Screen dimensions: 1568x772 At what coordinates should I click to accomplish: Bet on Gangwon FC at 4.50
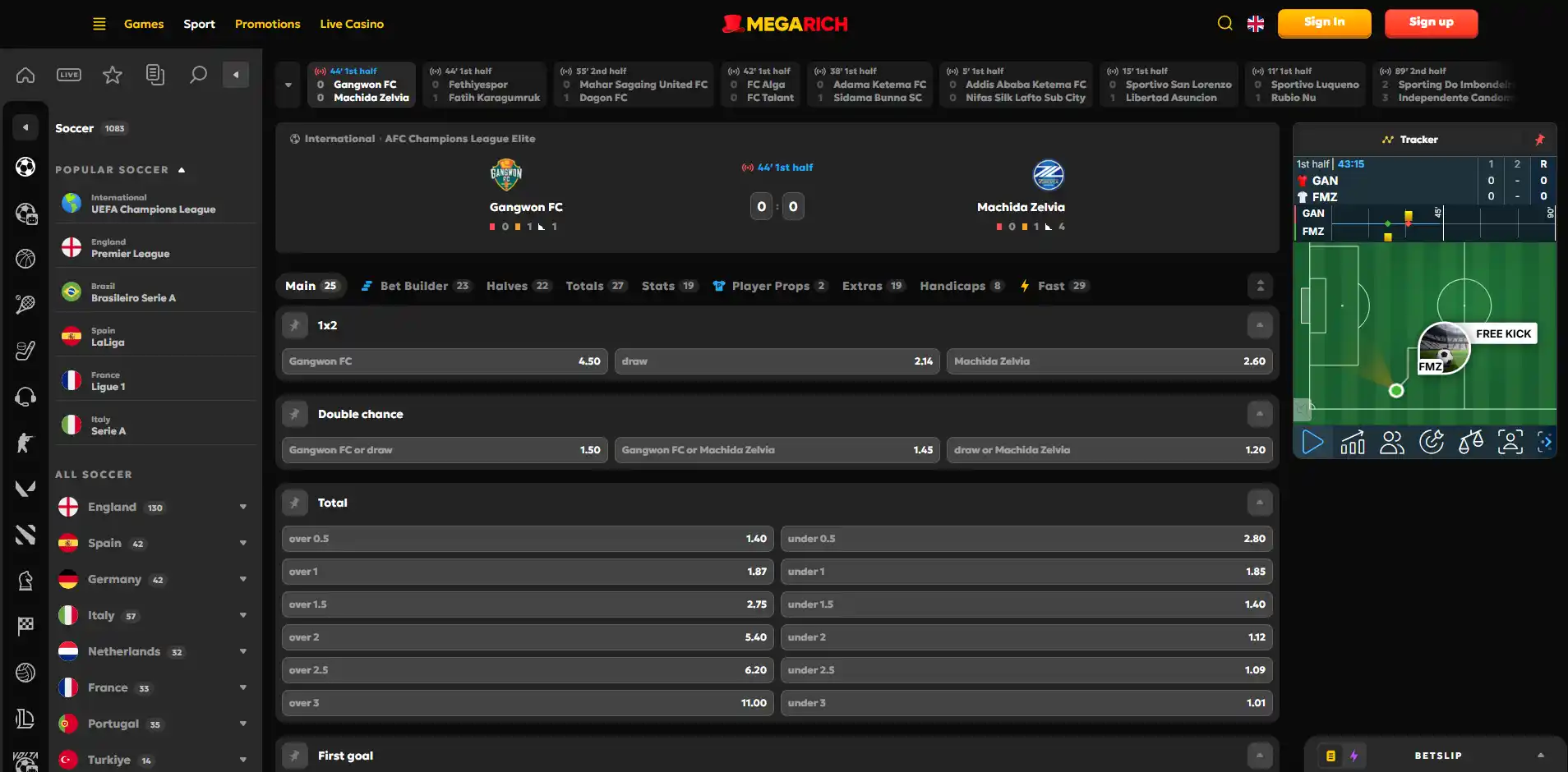point(445,361)
